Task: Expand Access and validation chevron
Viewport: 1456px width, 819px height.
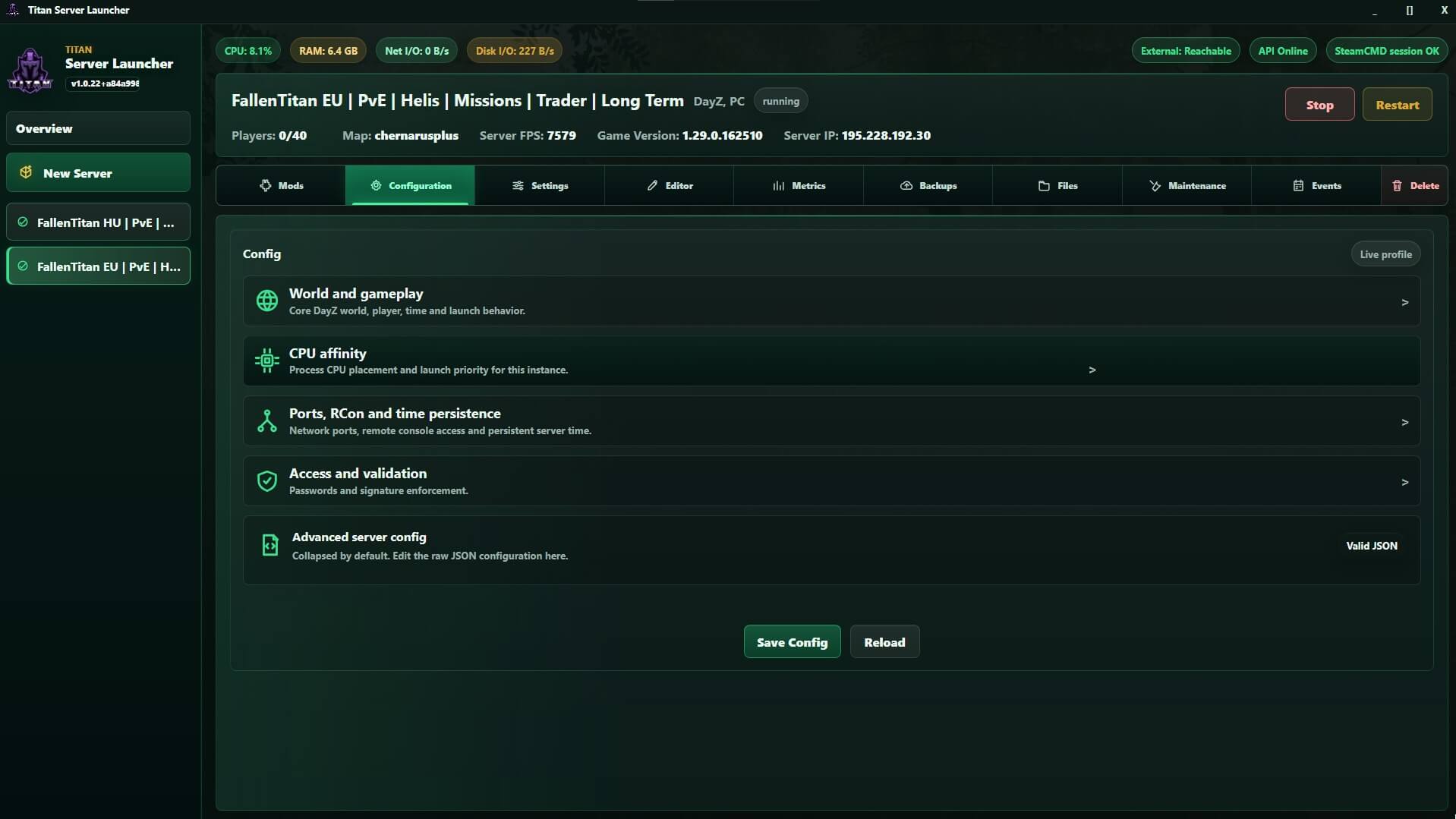Action: click(x=1404, y=482)
